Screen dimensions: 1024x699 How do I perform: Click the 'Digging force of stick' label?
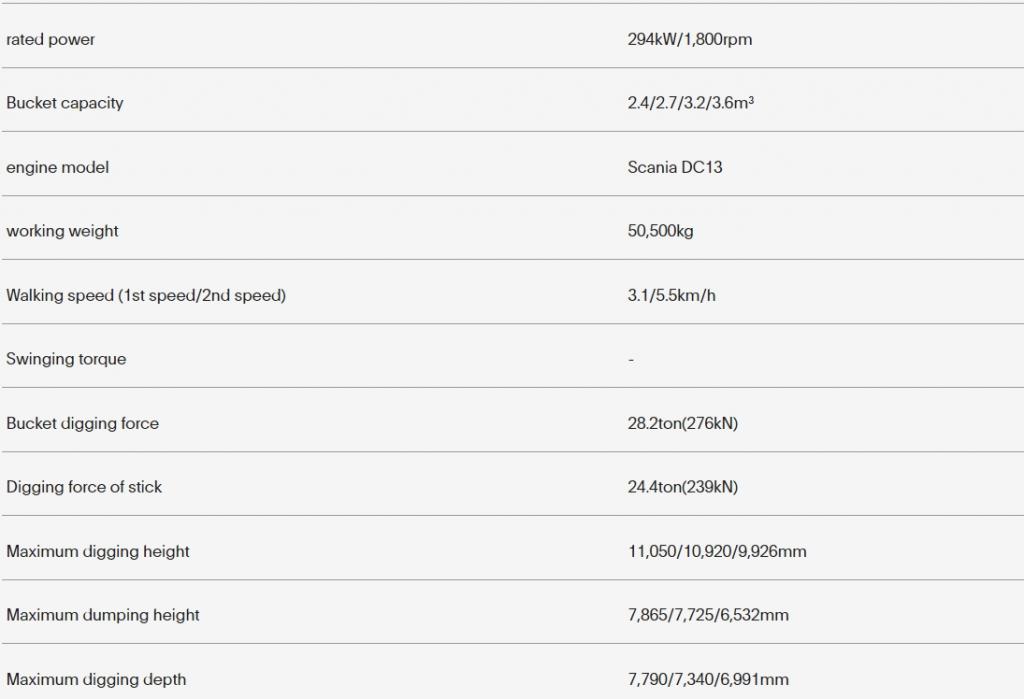click(84, 487)
